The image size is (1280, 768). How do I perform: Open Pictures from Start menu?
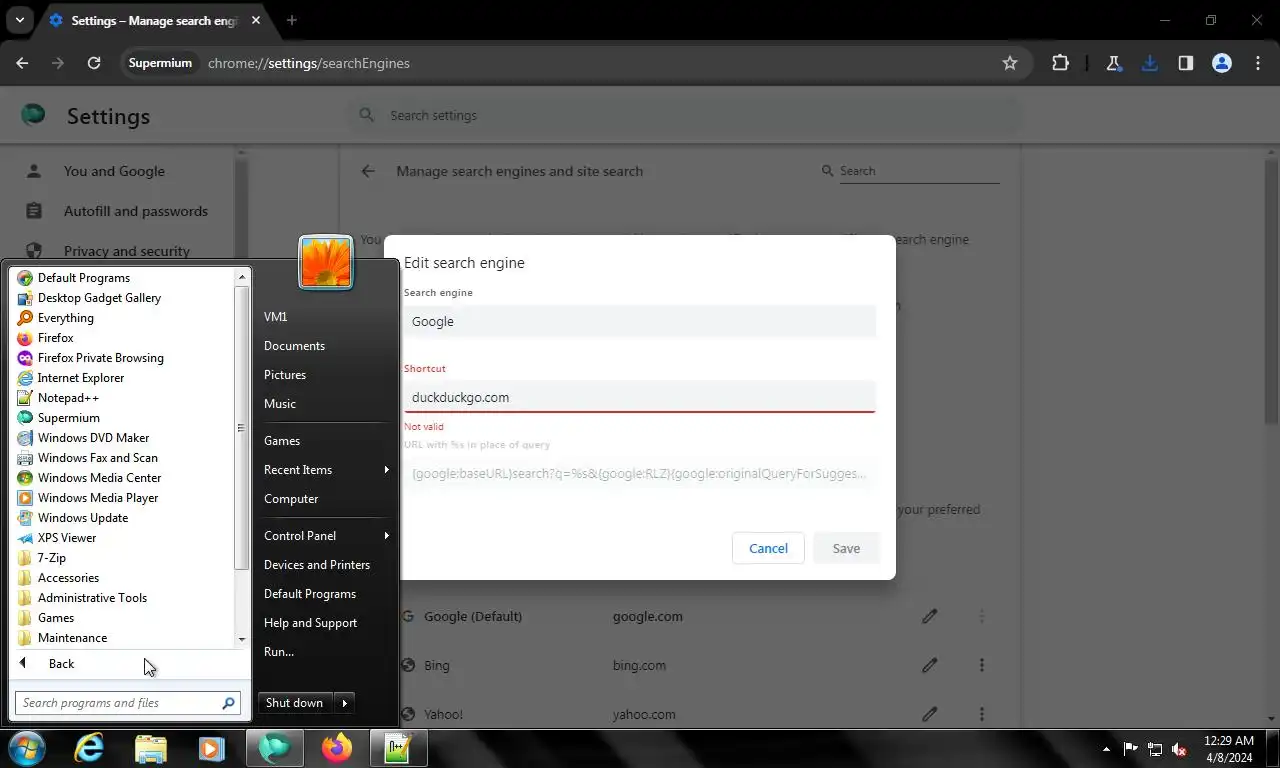[285, 375]
